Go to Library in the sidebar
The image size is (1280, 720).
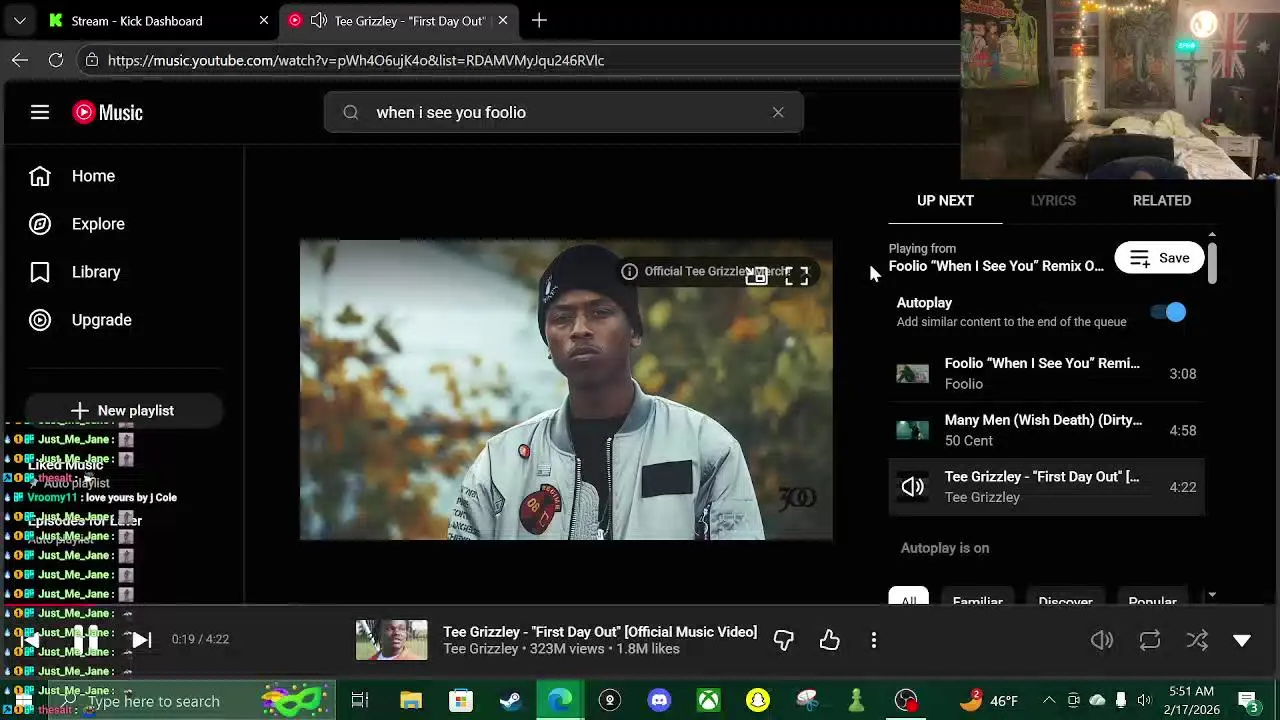pyautogui.click(x=96, y=272)
